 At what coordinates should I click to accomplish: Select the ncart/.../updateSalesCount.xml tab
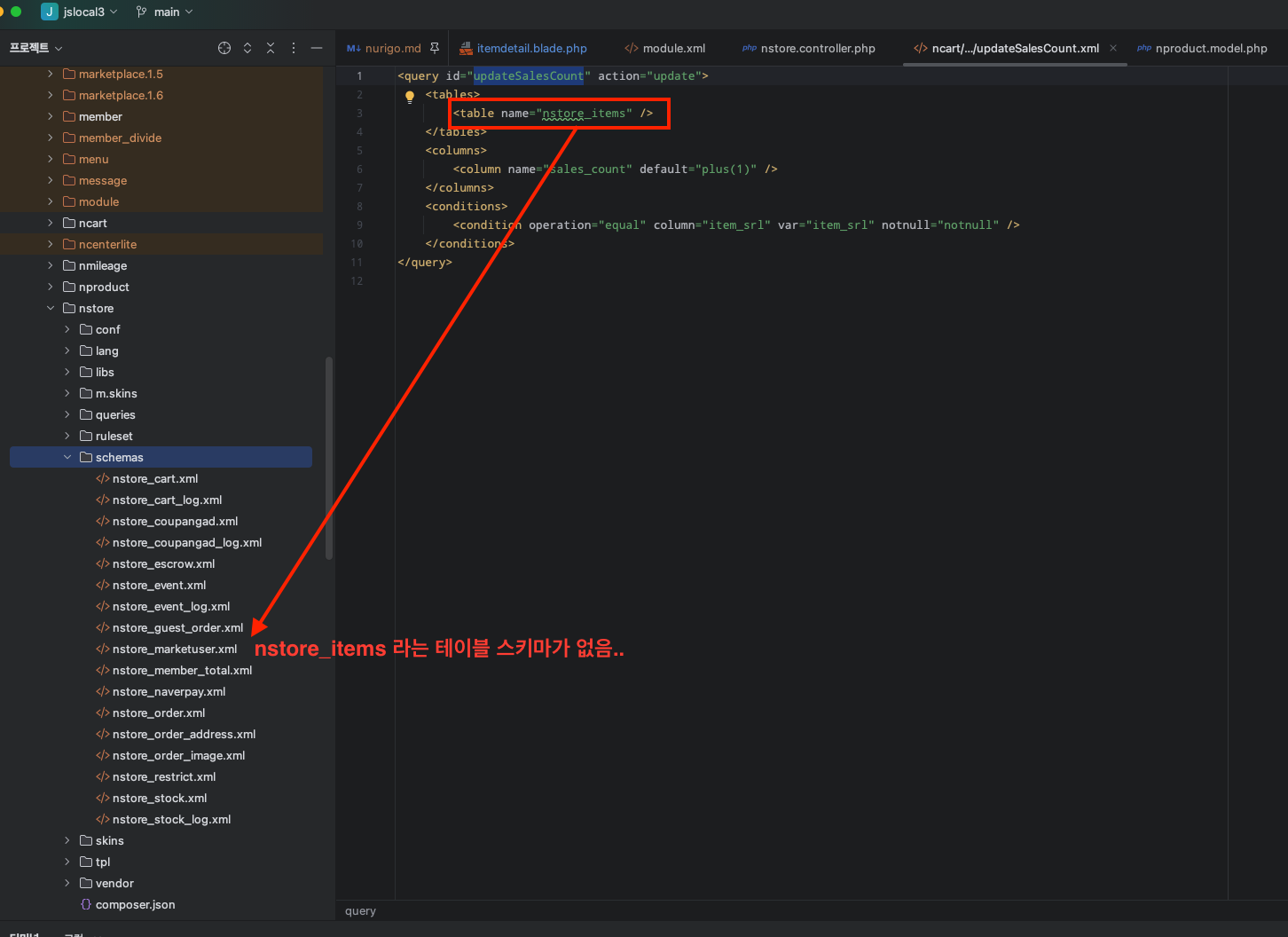coord(1007,48)
